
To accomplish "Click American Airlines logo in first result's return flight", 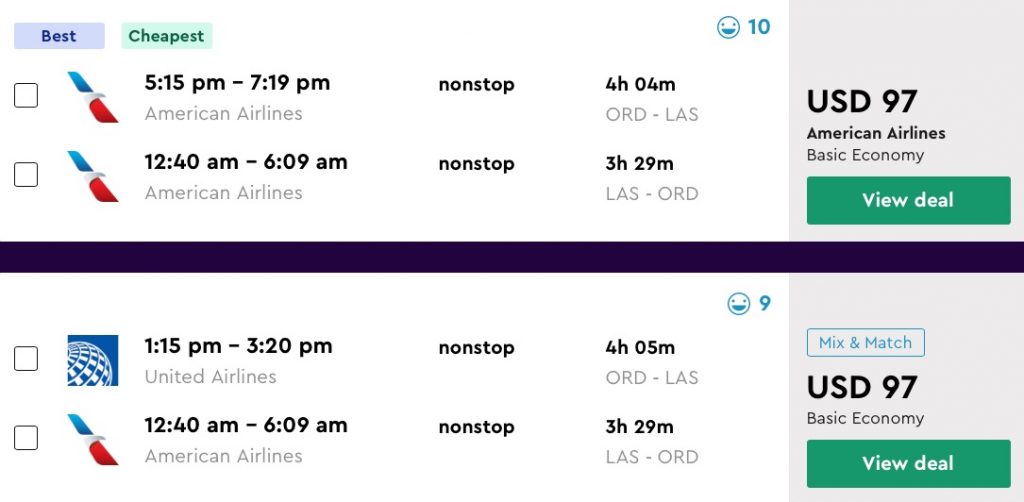I will (x=92, y=176).
